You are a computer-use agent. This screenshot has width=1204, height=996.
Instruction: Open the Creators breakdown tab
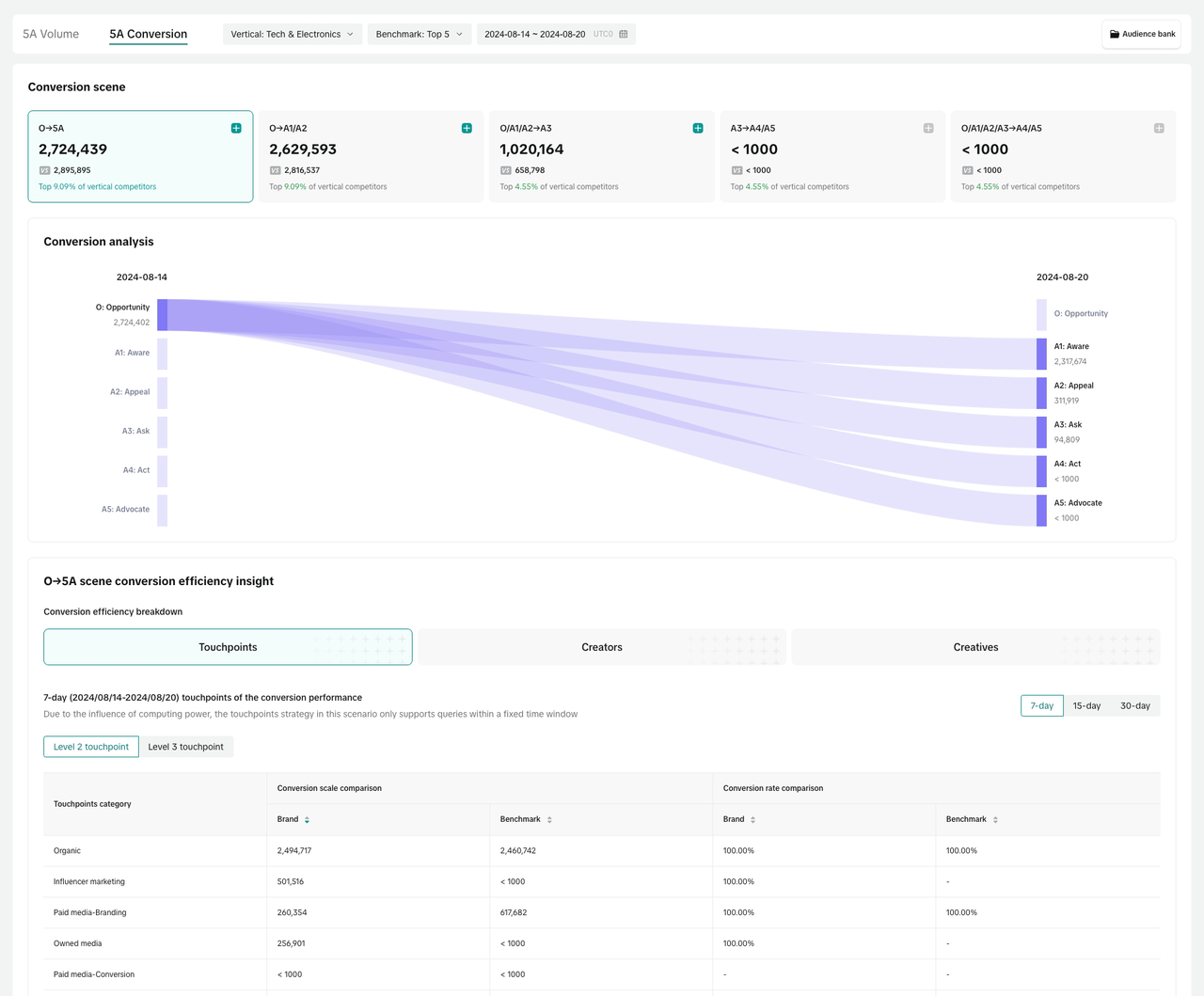tap(601, 647)
